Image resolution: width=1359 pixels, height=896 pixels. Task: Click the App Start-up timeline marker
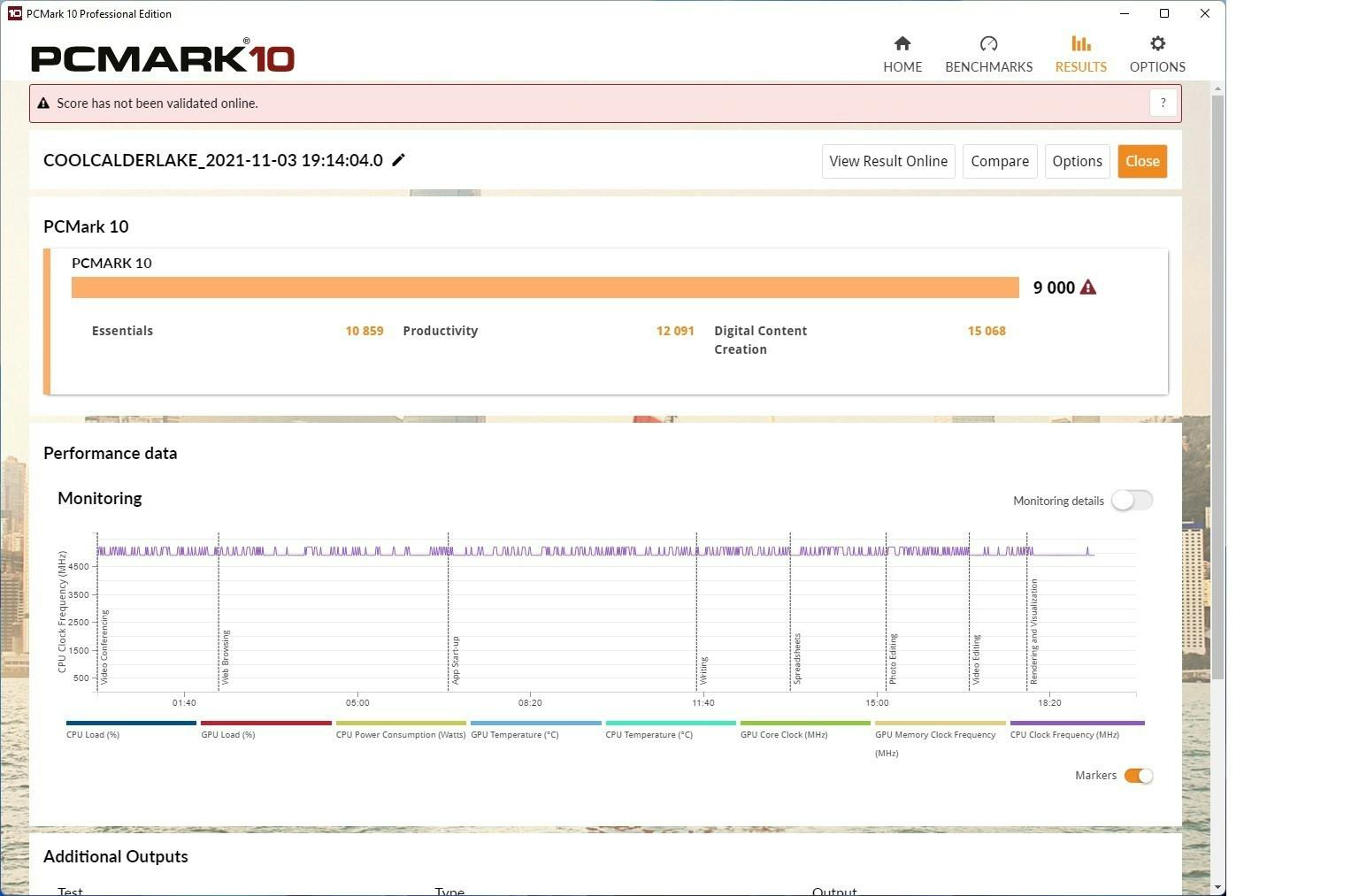click(455, 659)
